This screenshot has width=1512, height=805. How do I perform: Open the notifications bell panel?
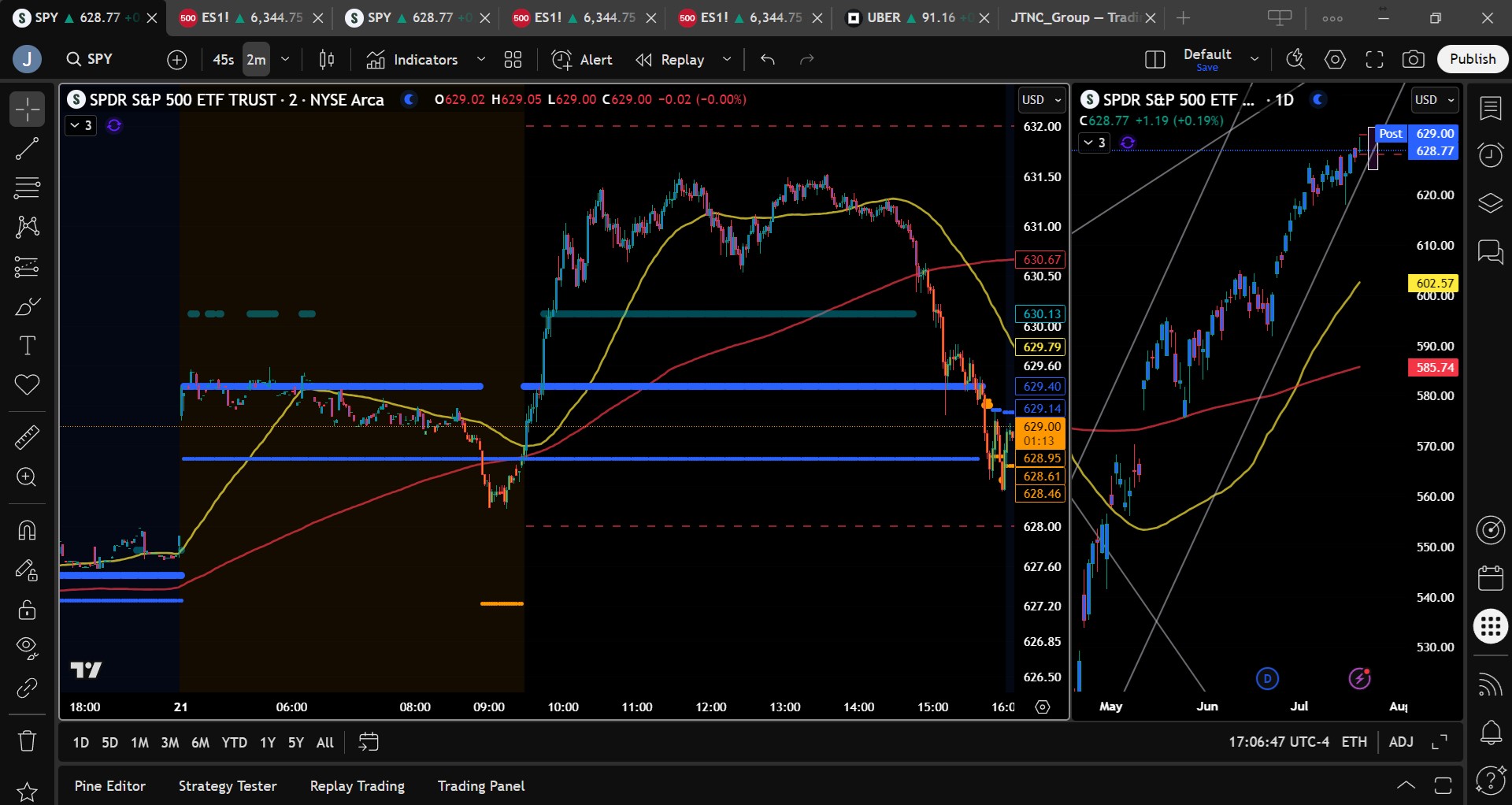pos(1491,733)
